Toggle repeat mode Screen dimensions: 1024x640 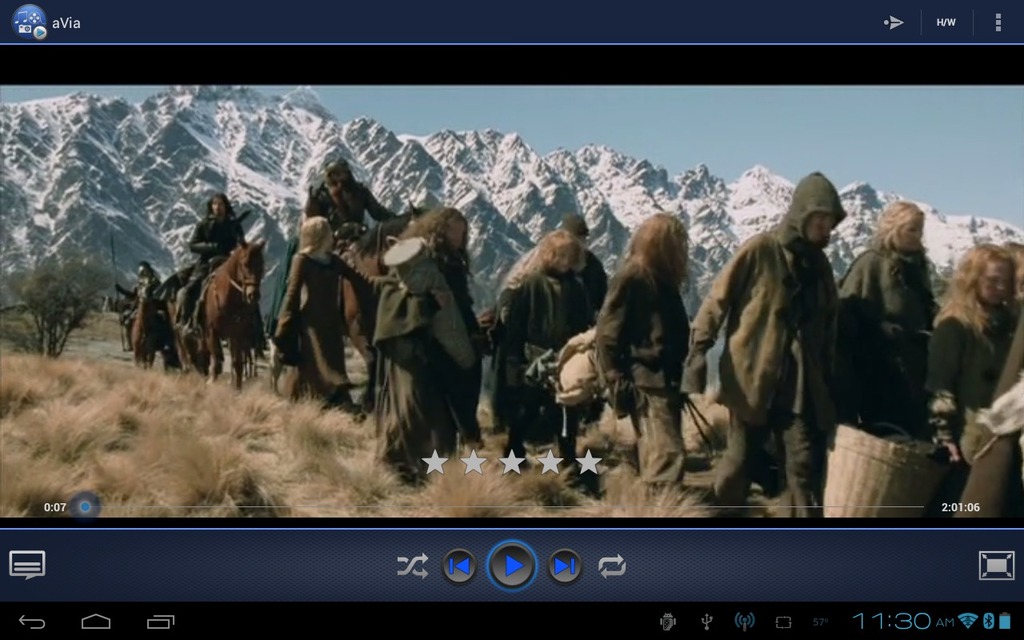[x=612, y=566]
